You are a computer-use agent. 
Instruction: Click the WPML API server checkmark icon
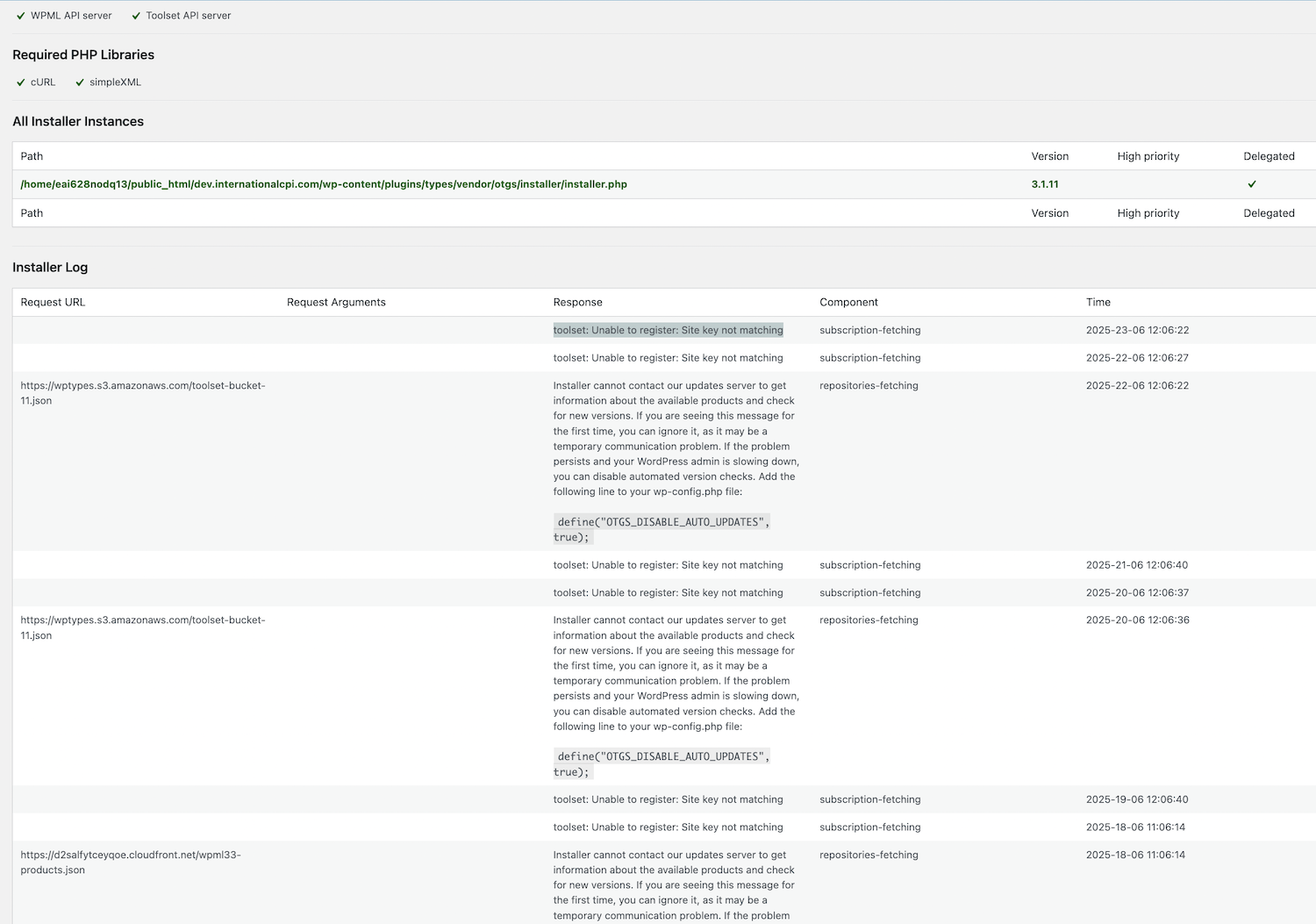tap(21, 16)
